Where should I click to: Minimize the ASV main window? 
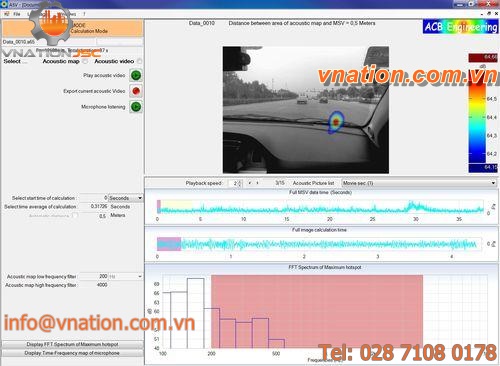[460, 4]
